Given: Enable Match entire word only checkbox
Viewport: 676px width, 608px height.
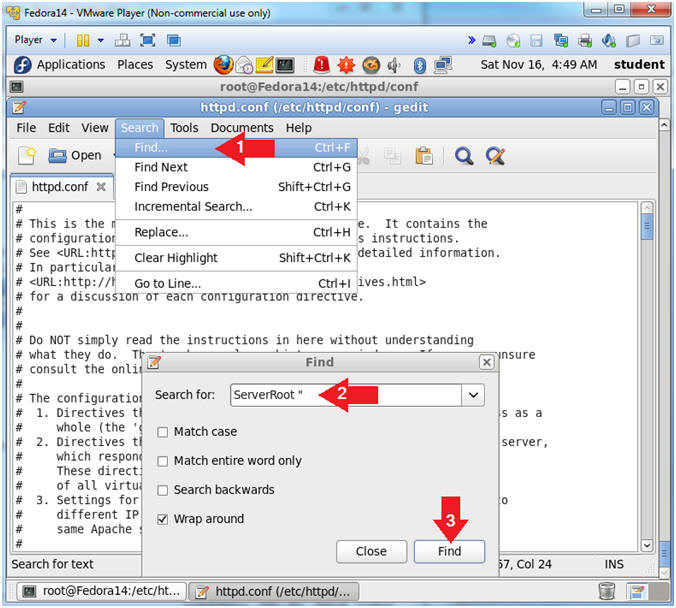Looking at the screenshot, I should pos(163,461).
